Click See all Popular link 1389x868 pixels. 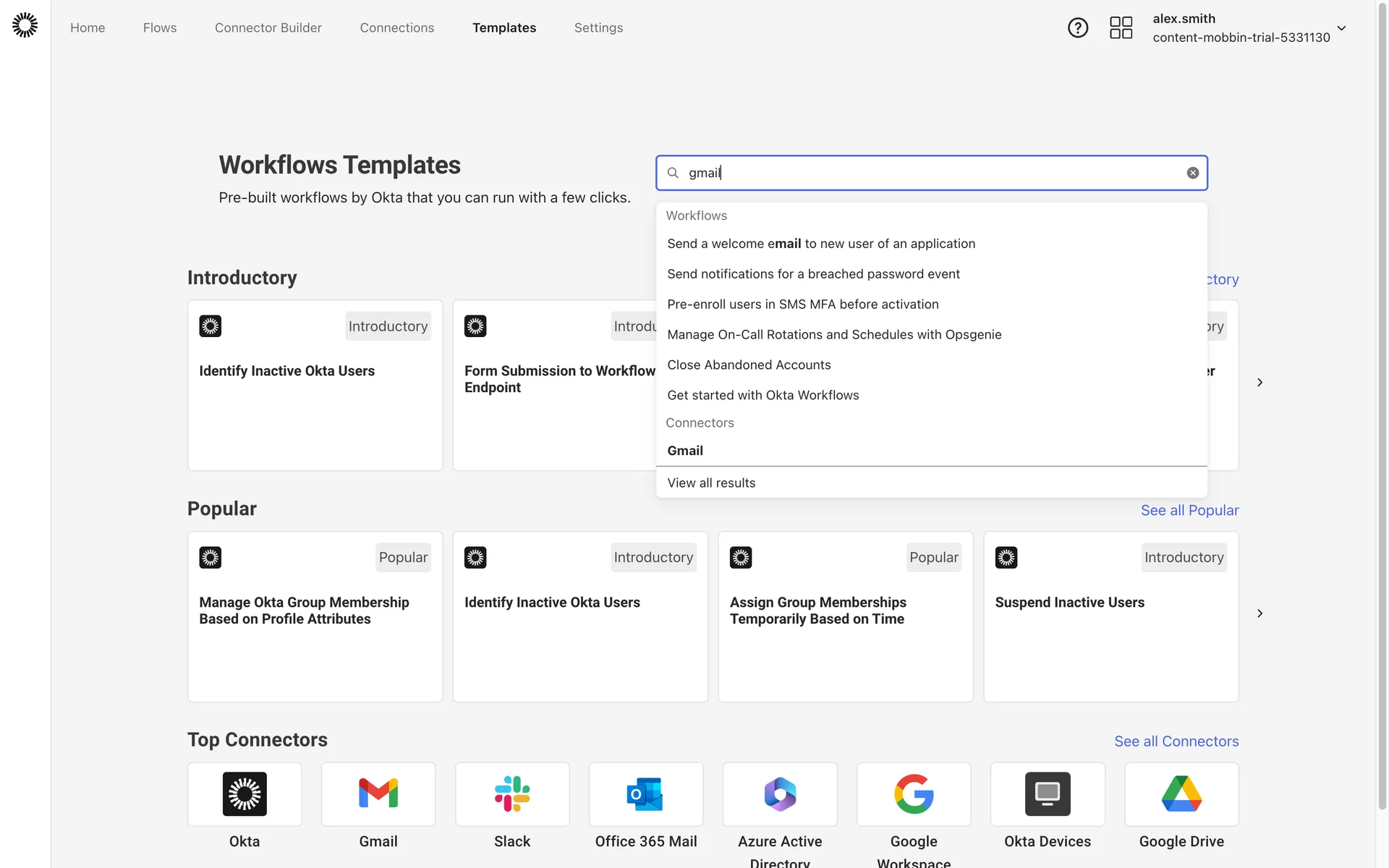tap(1189, 510)
